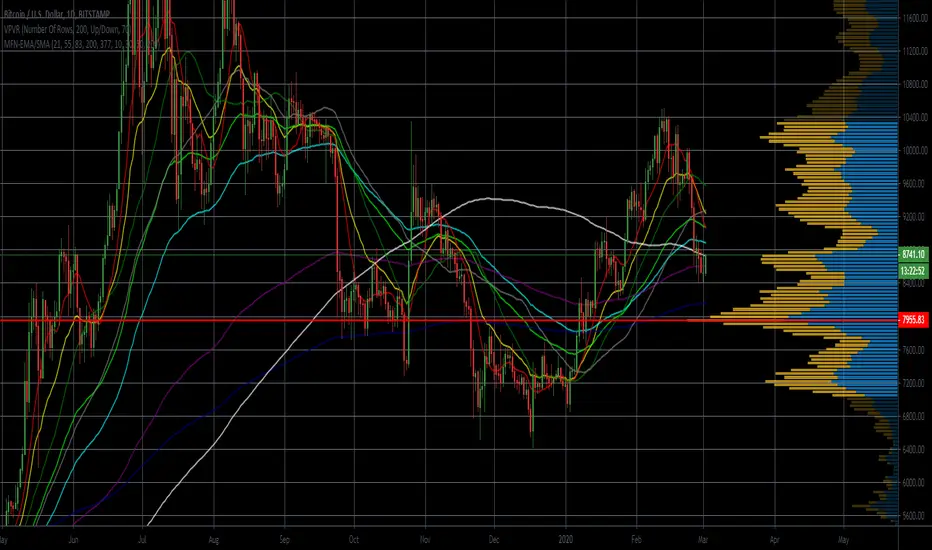Screen dimensions: 932x550
Task: Click the Aug label on time axis
Action: point(214,540)
